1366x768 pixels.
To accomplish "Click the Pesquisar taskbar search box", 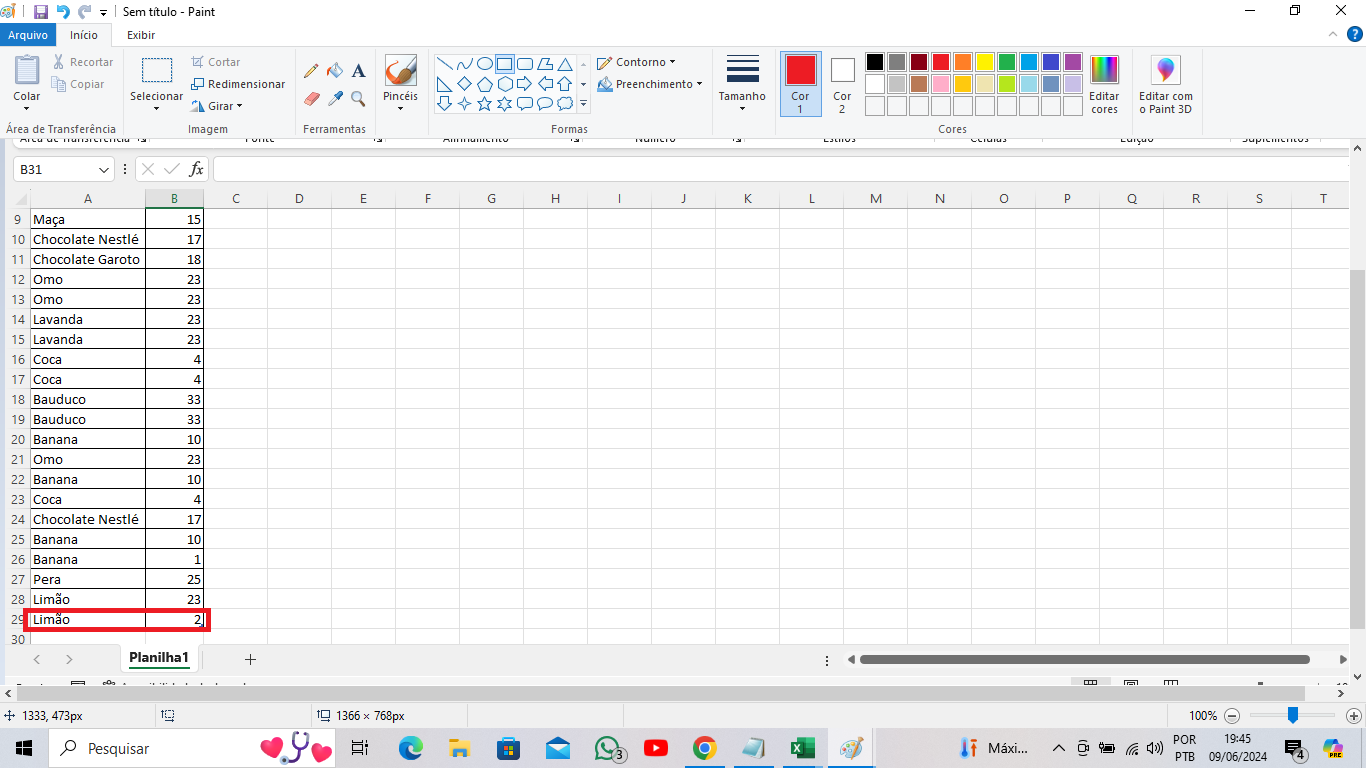I will [x=193, y=748].
